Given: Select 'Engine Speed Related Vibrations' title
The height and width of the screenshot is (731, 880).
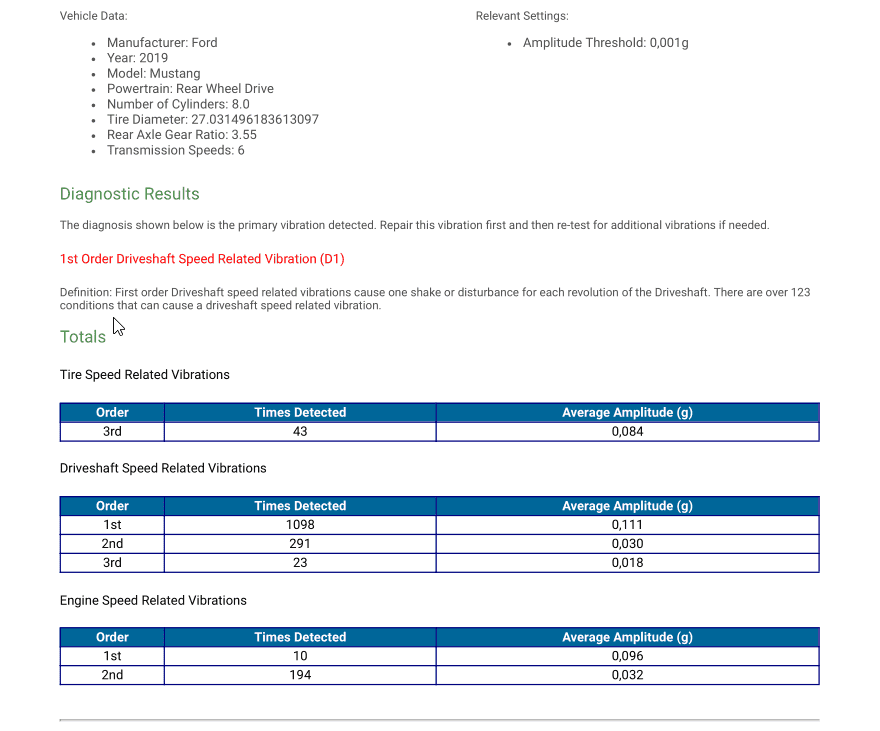Looking at the screenshot, I should (153, 600).
